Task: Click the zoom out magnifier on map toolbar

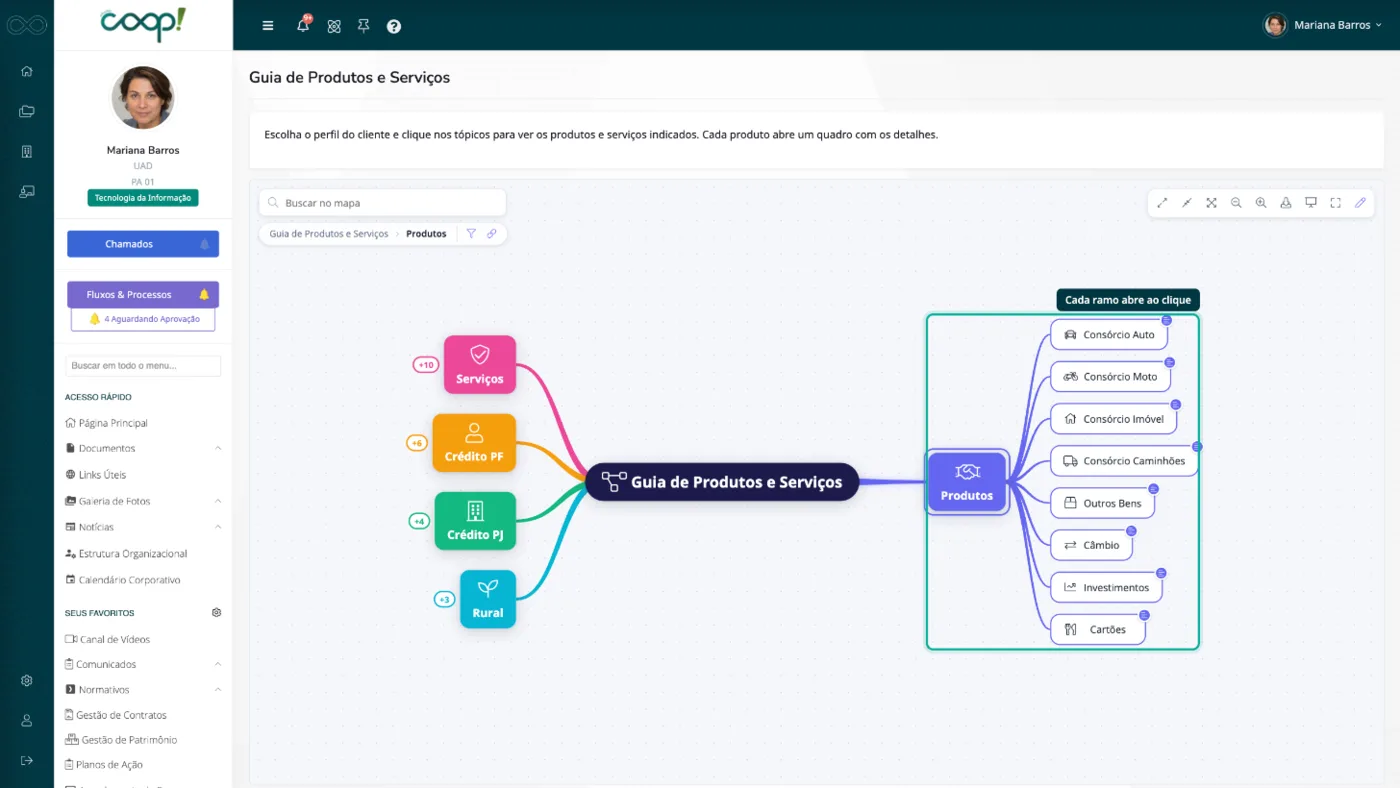Action: tap(1236, 203)
